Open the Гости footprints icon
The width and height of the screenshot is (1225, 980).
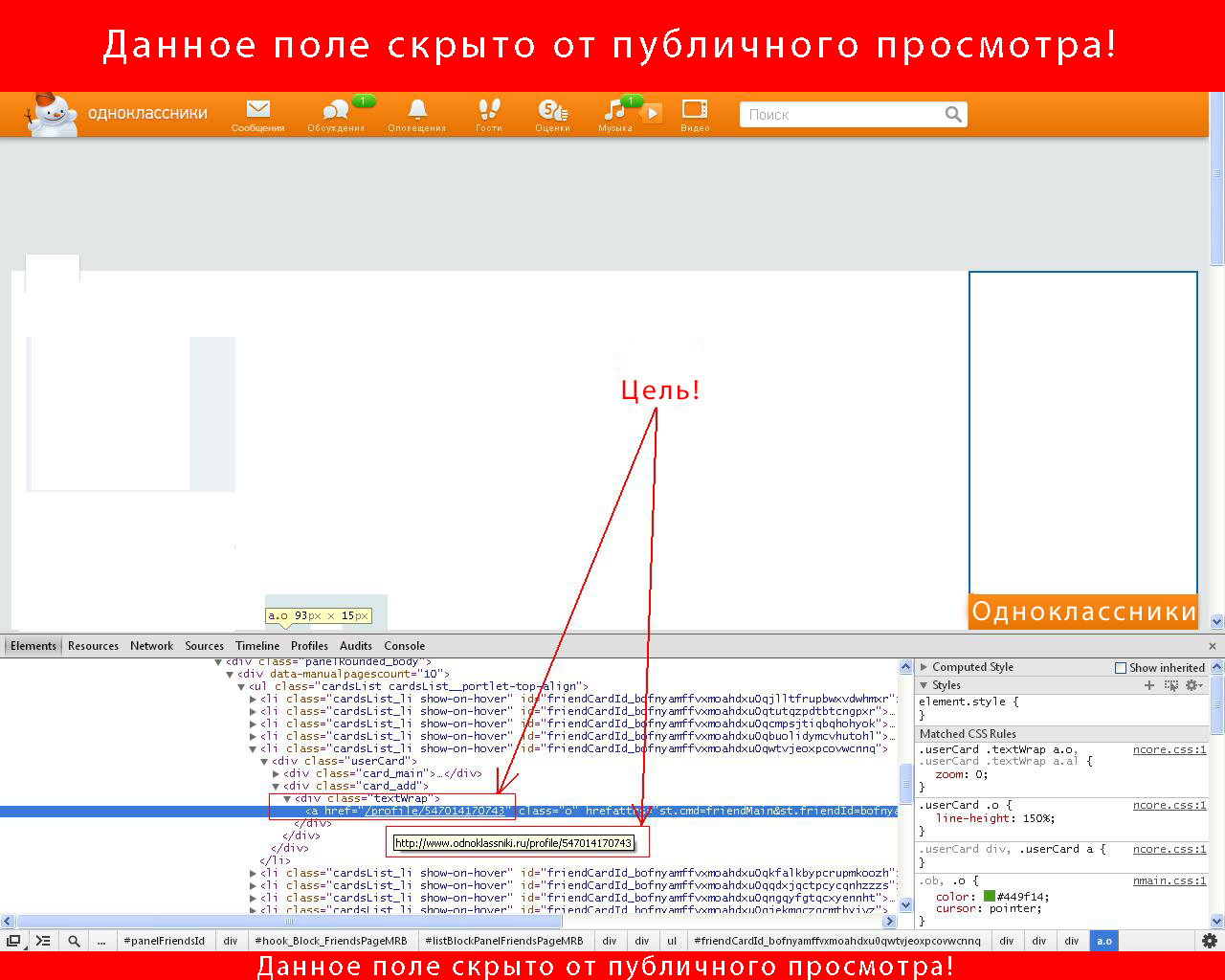point(489,116)
